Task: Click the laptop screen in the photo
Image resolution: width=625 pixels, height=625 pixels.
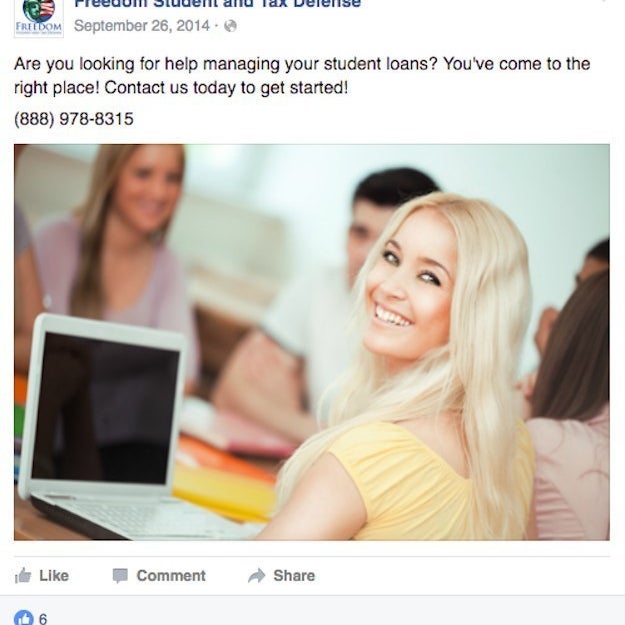Action: [x=106, y=409]
